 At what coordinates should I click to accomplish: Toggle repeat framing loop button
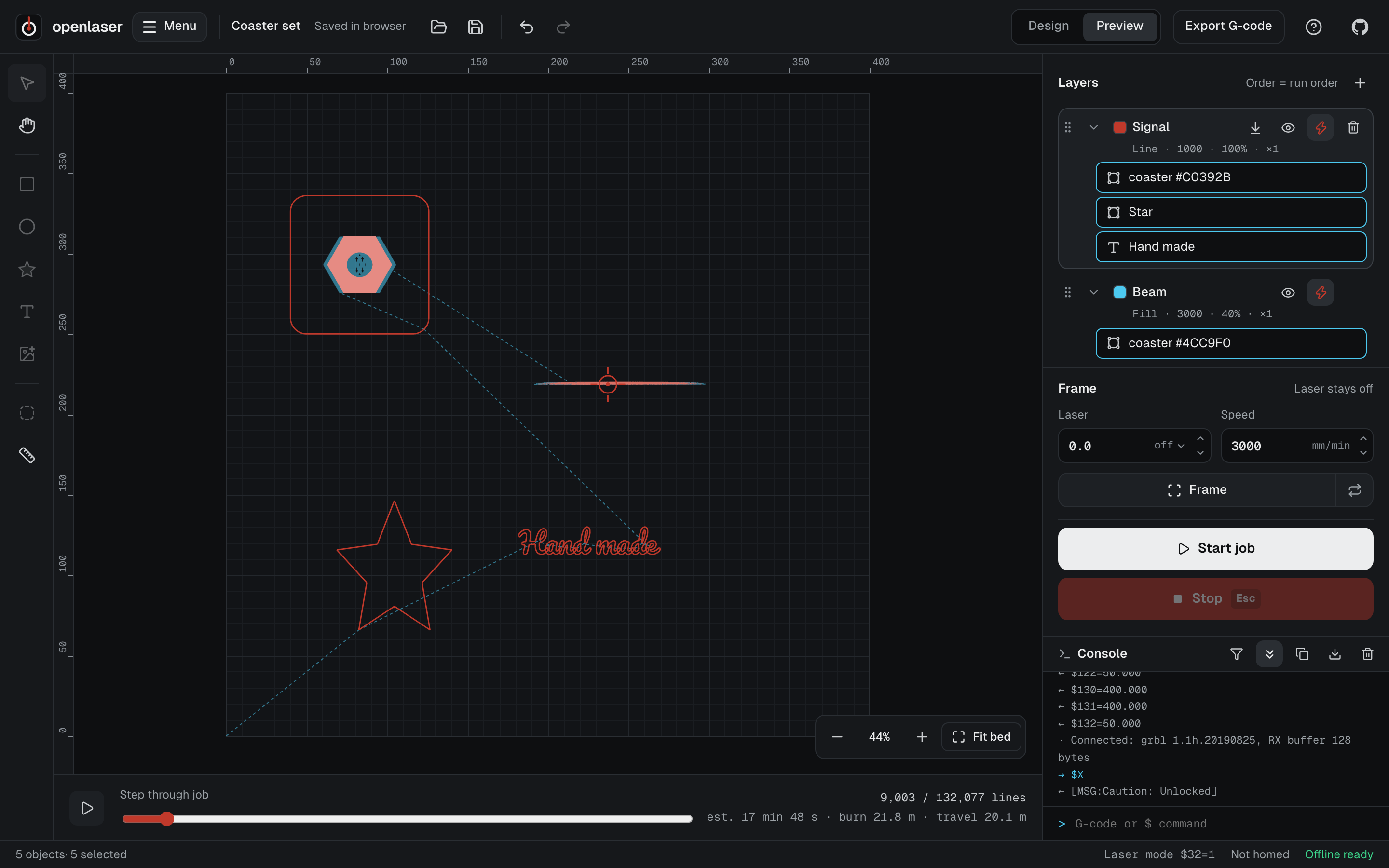click(1354, 490)
